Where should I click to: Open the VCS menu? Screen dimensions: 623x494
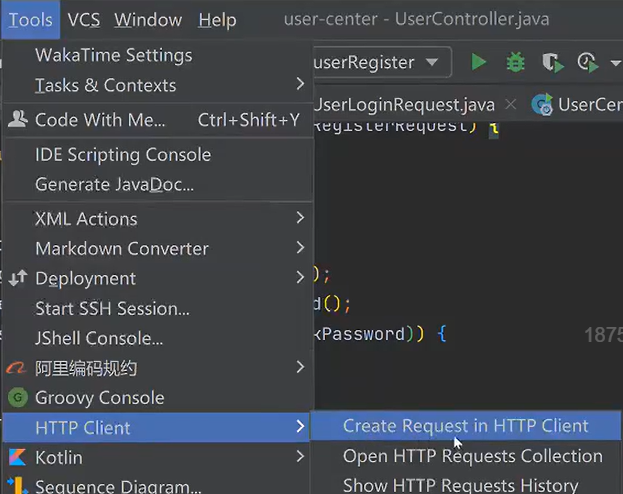pos(83,20)
